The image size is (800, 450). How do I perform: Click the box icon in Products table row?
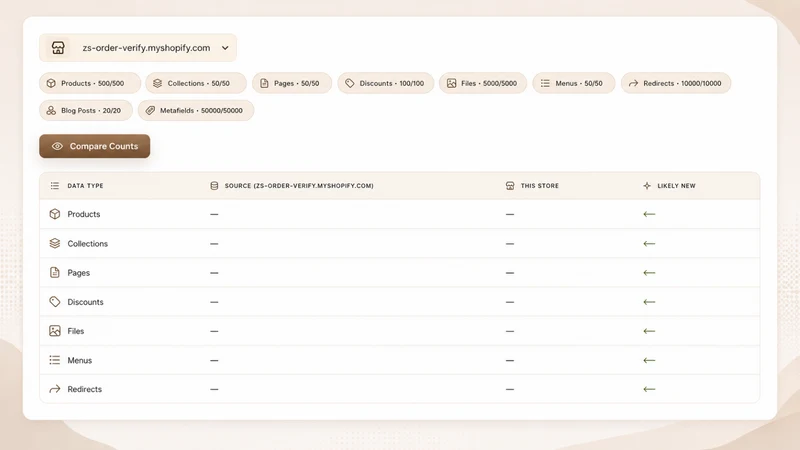(x=55, y=214)
